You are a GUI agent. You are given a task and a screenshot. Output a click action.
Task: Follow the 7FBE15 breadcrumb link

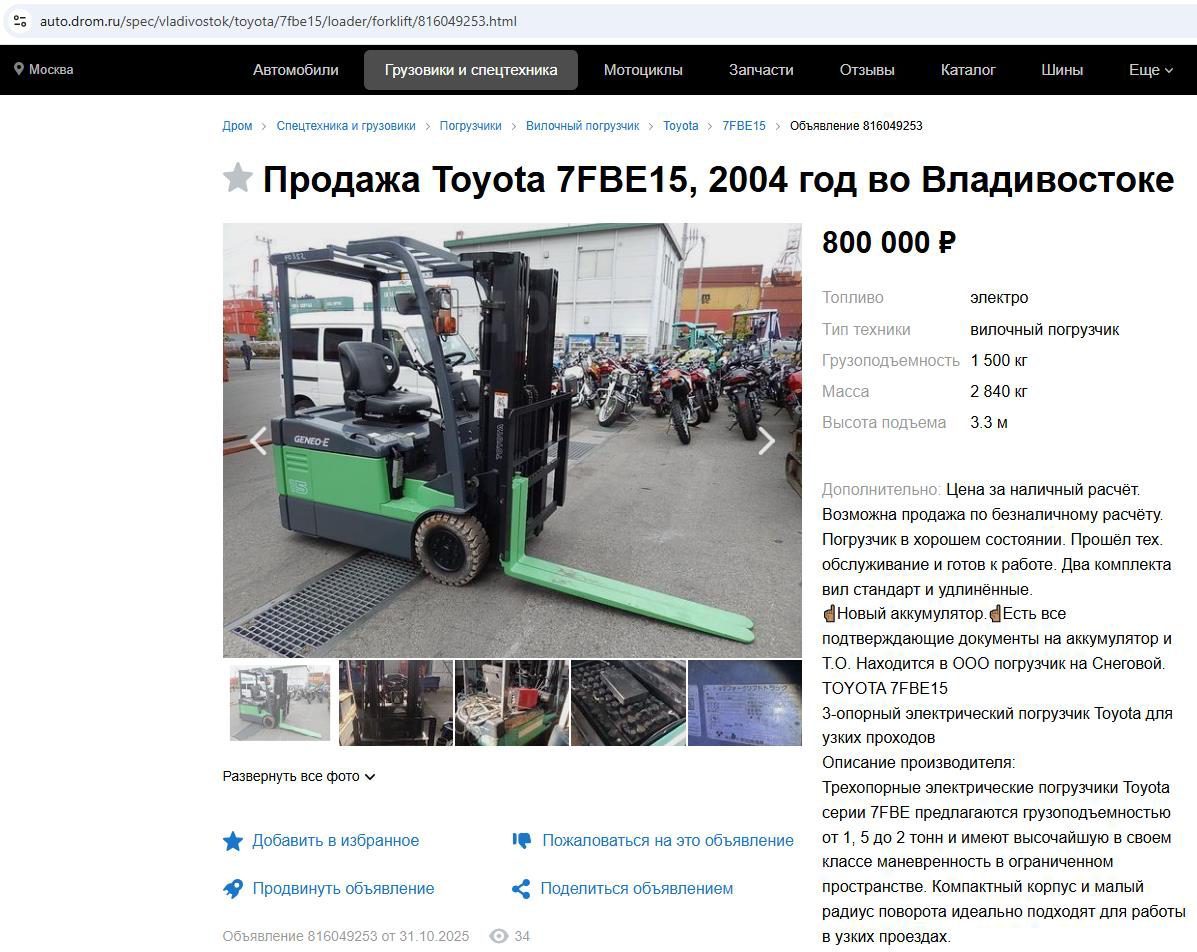(x=744, y=126)
